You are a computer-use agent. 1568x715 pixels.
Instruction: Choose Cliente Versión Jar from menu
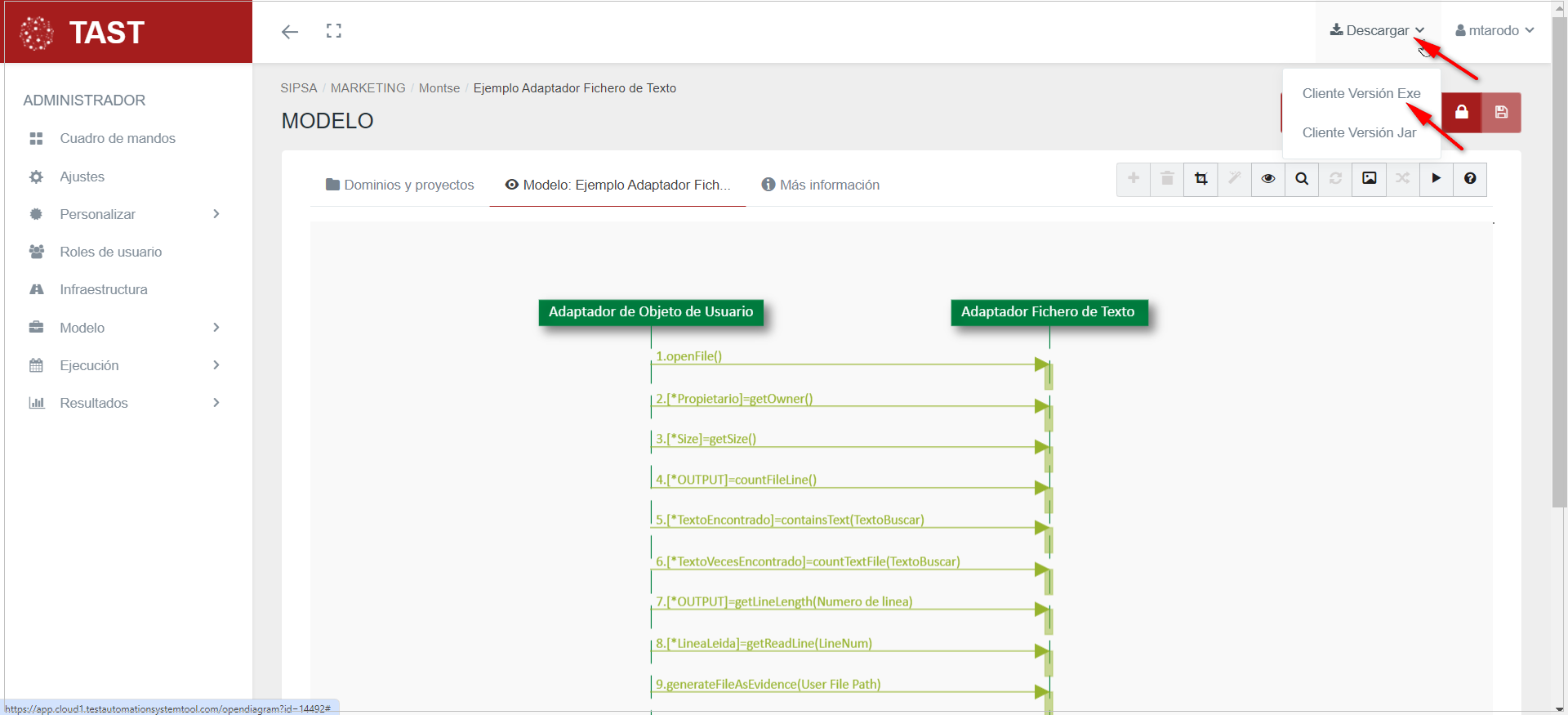1359,132
